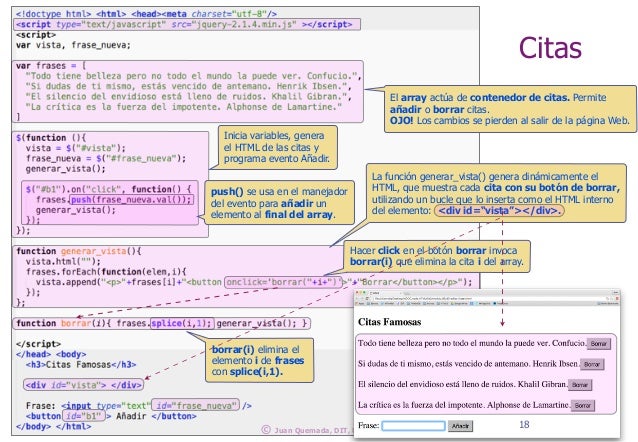Click the highlighted onclick='borrar("+i+")' code
This screenshot has height=442, width=638.
pyautogui.click(x=283, y=282)
